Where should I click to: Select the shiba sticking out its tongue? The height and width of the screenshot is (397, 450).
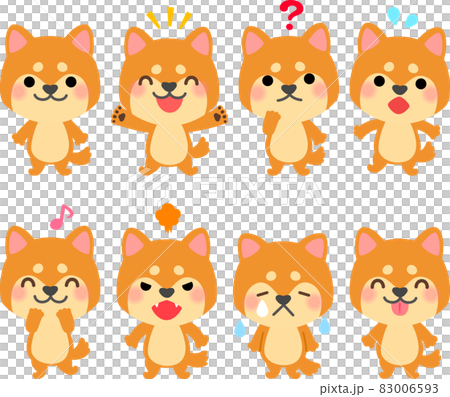pyautogui.click(x=399, y=303)
